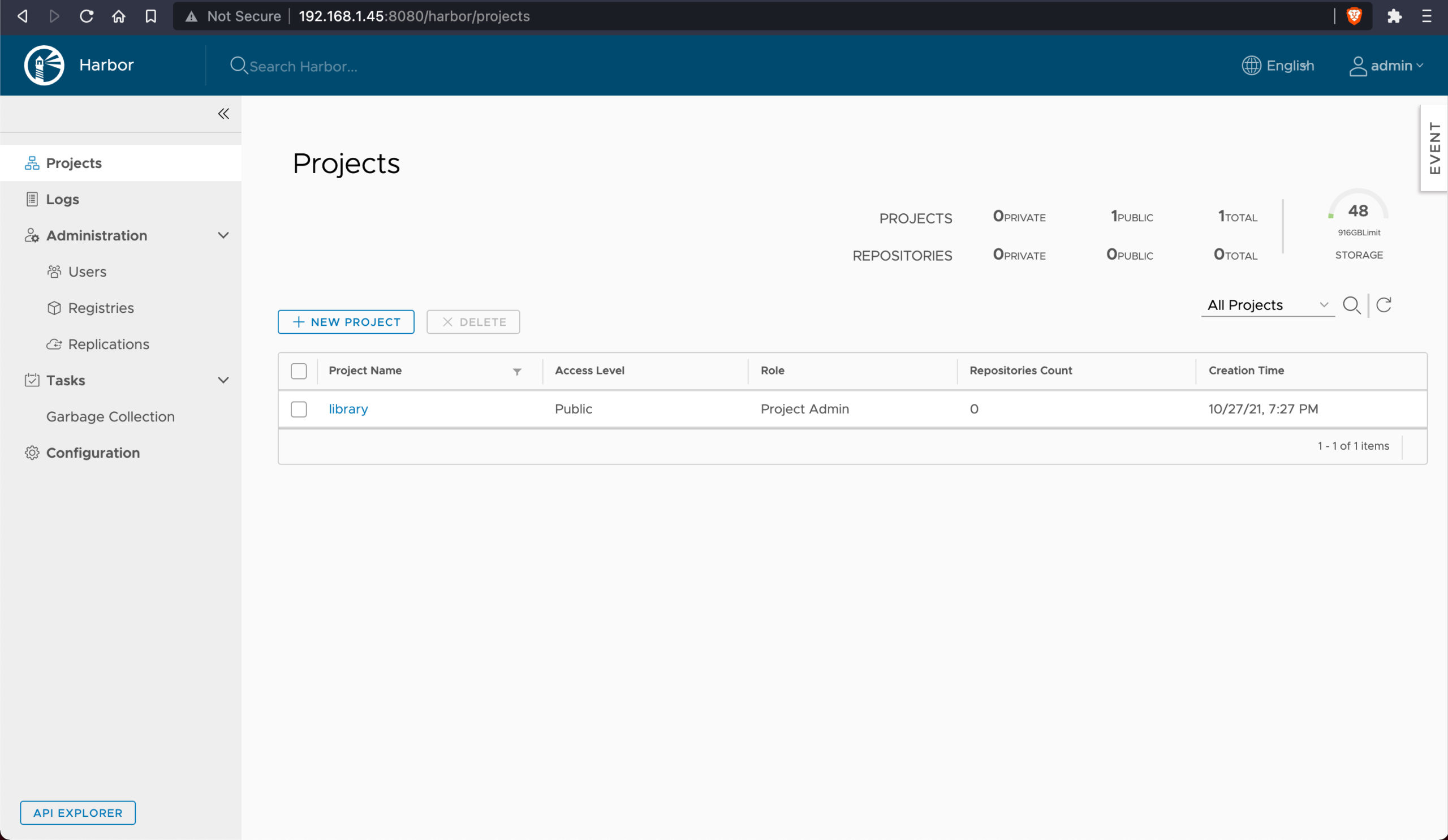Click the 0 TOTAL repositories count

[1235, 255]
